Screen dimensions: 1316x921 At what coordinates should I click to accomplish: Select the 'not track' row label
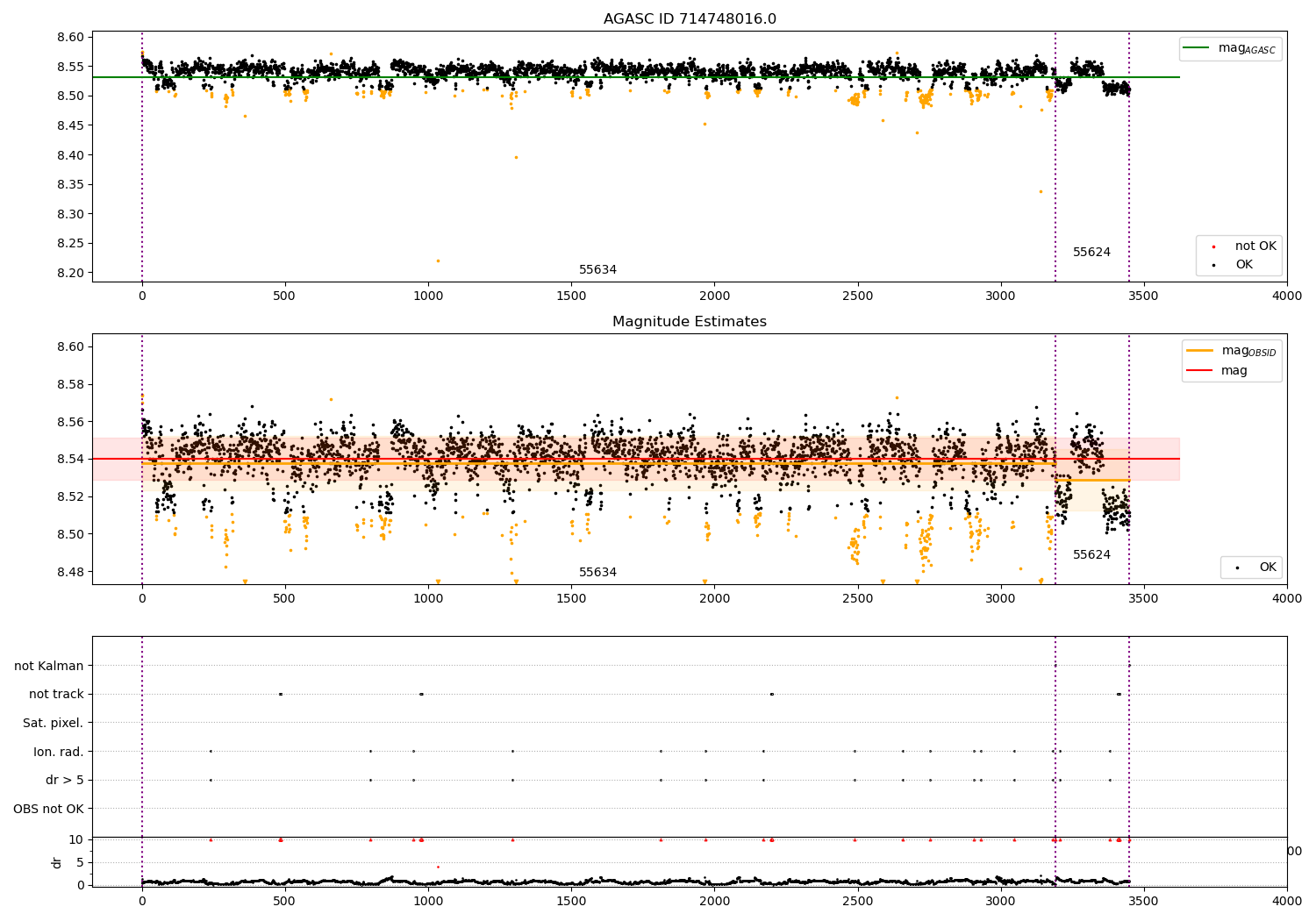56,694
